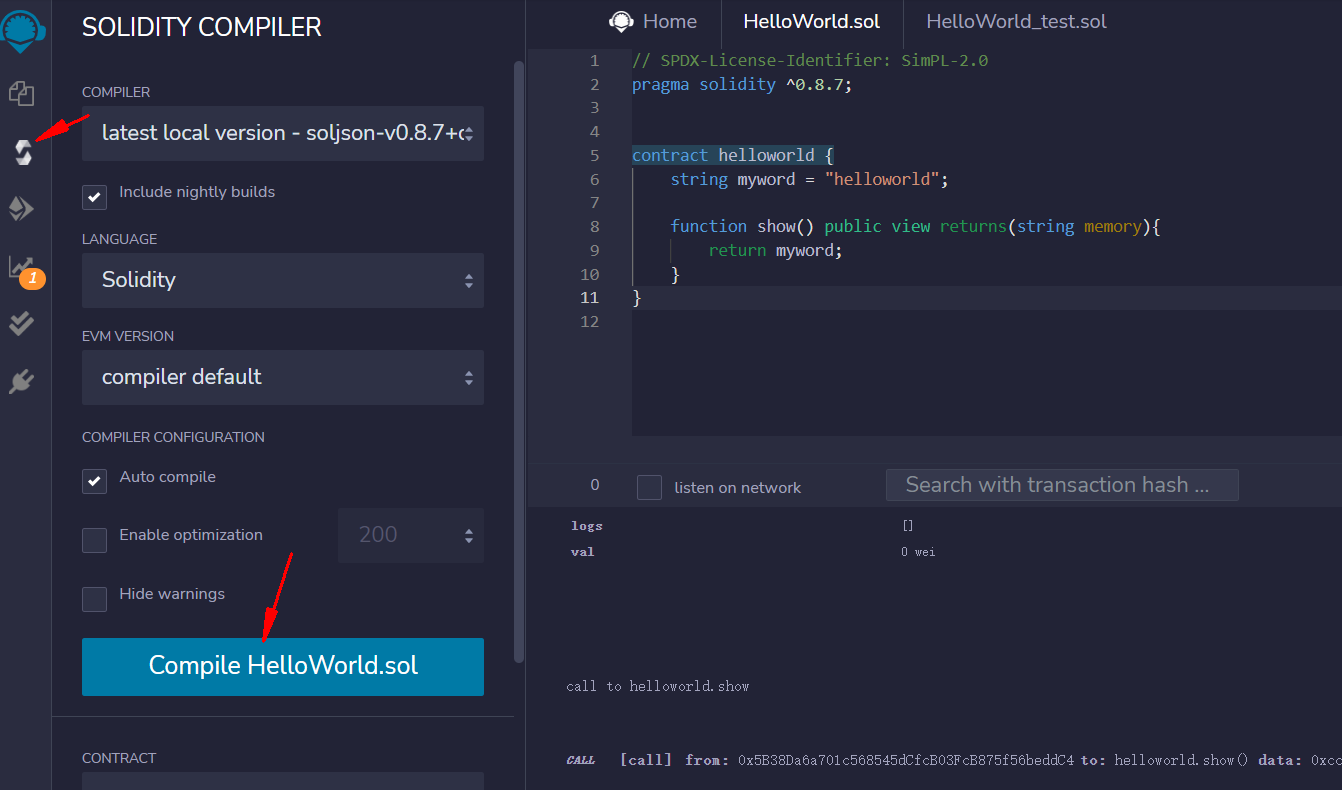Disable Auto compile
The image size is (1342, 790).
(93, 481)
